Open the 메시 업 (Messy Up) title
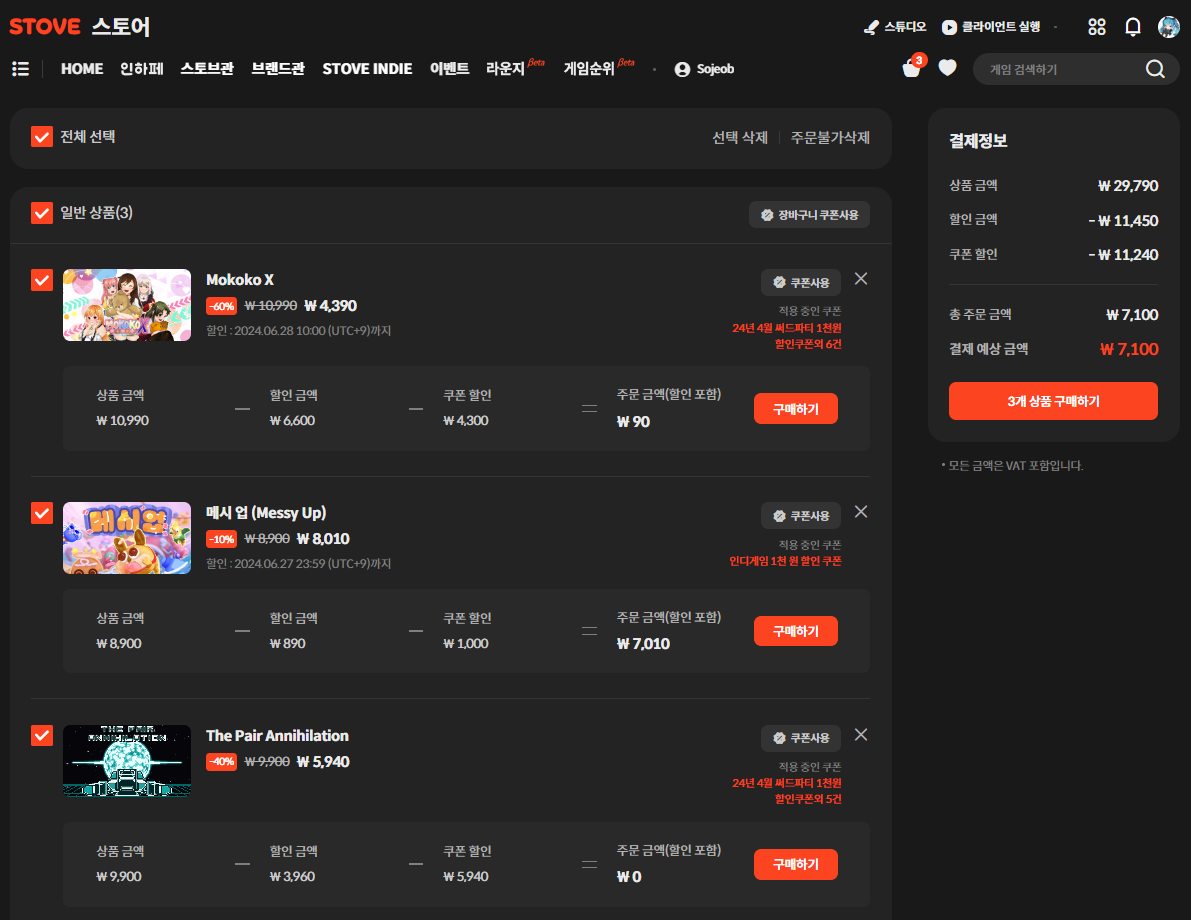Viewport: 1191px width, 920px height. click(266, 513)
